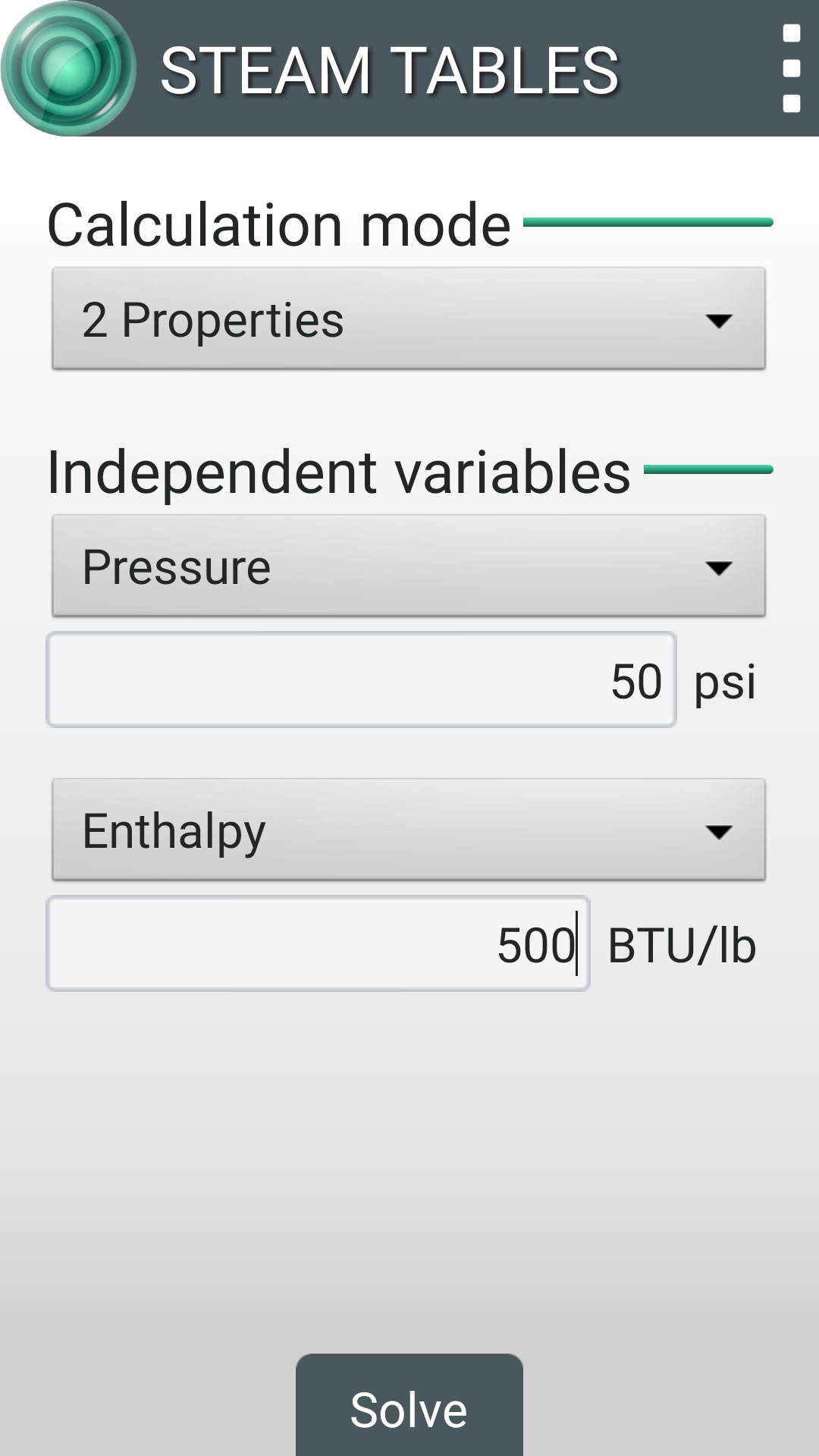819x1456 pixels.
Task: Click the green line beside Independent variables
Action: (x=708, y=469)
